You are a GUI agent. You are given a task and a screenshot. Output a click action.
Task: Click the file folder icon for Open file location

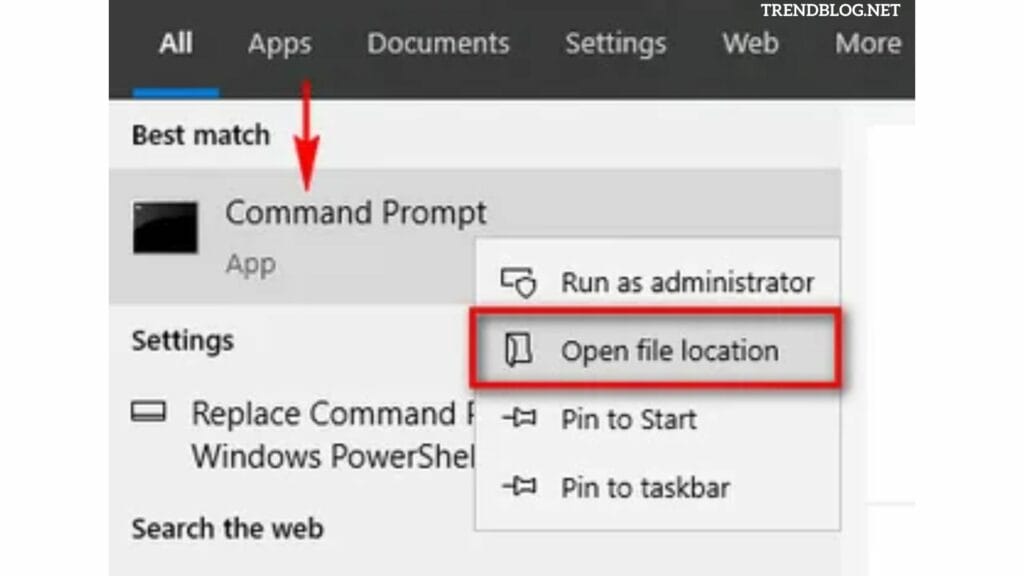(x=518, y=351)
